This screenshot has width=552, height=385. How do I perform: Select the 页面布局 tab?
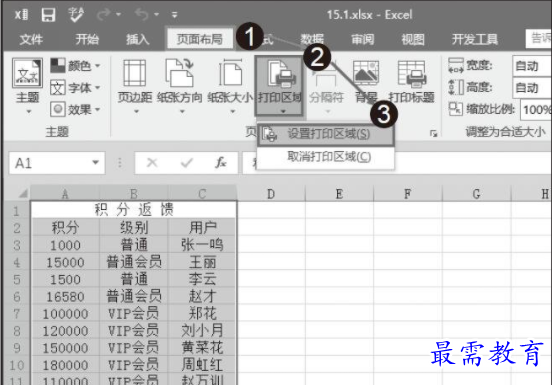[200, 39]
